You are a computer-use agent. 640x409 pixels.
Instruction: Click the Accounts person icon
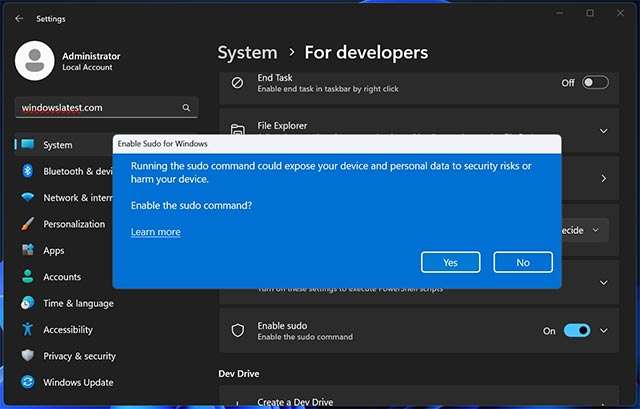tap(28, 276)
